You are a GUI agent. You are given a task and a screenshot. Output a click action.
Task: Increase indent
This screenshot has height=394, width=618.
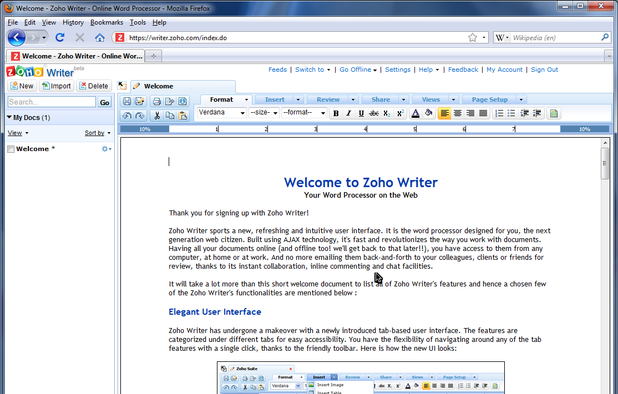tap(537, 113)
